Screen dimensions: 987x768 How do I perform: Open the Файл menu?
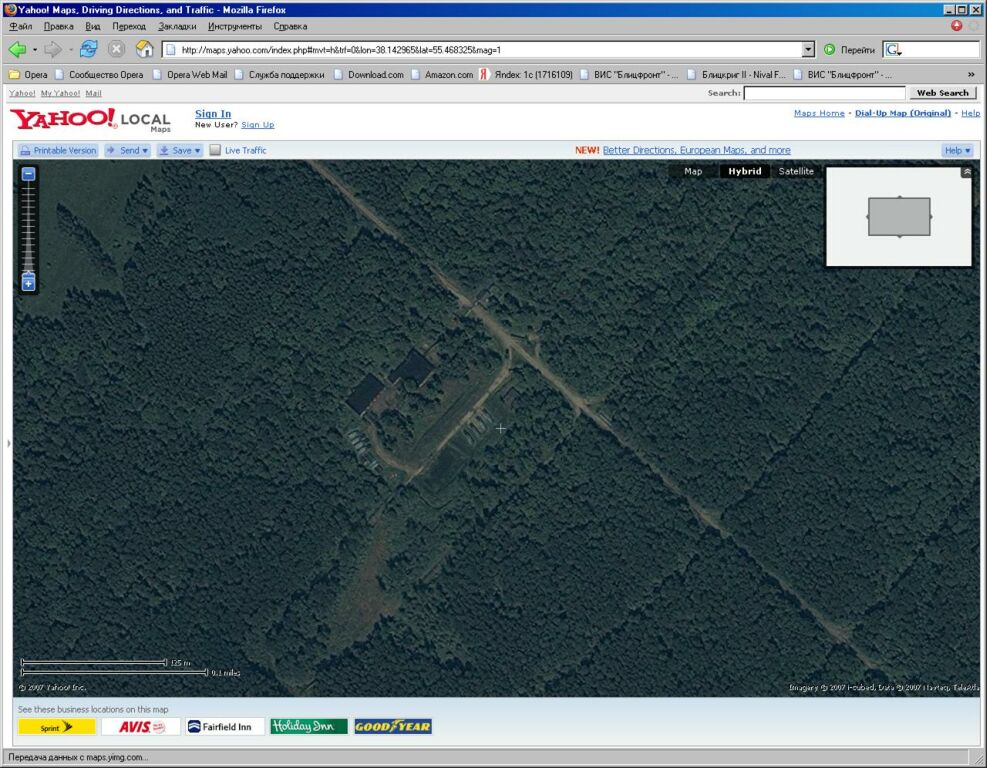point(21,26)
